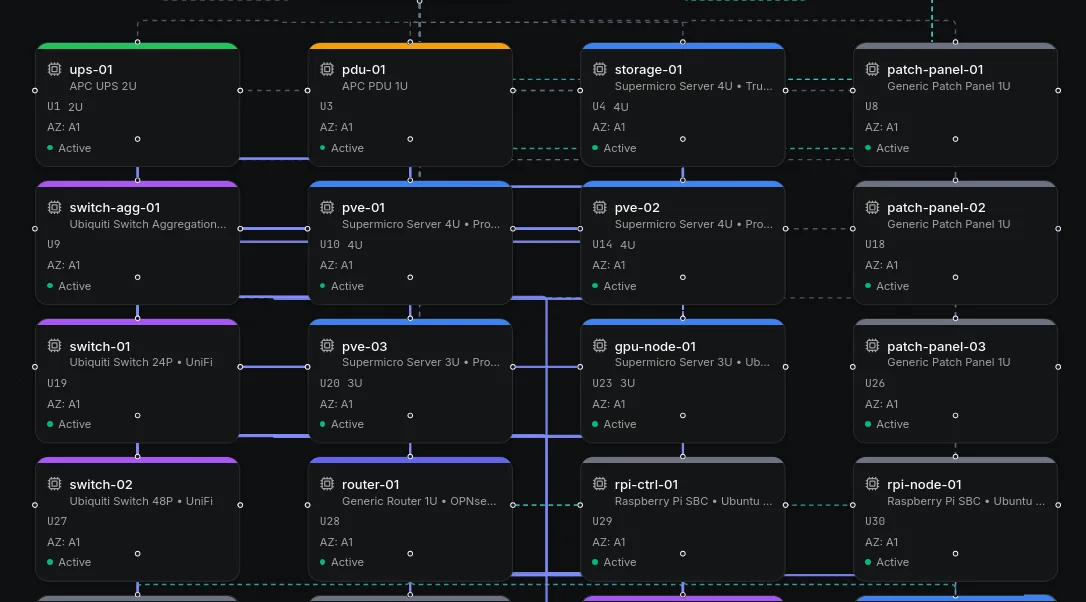Click the U3 rack position on pdu-01

pos(326,106)
